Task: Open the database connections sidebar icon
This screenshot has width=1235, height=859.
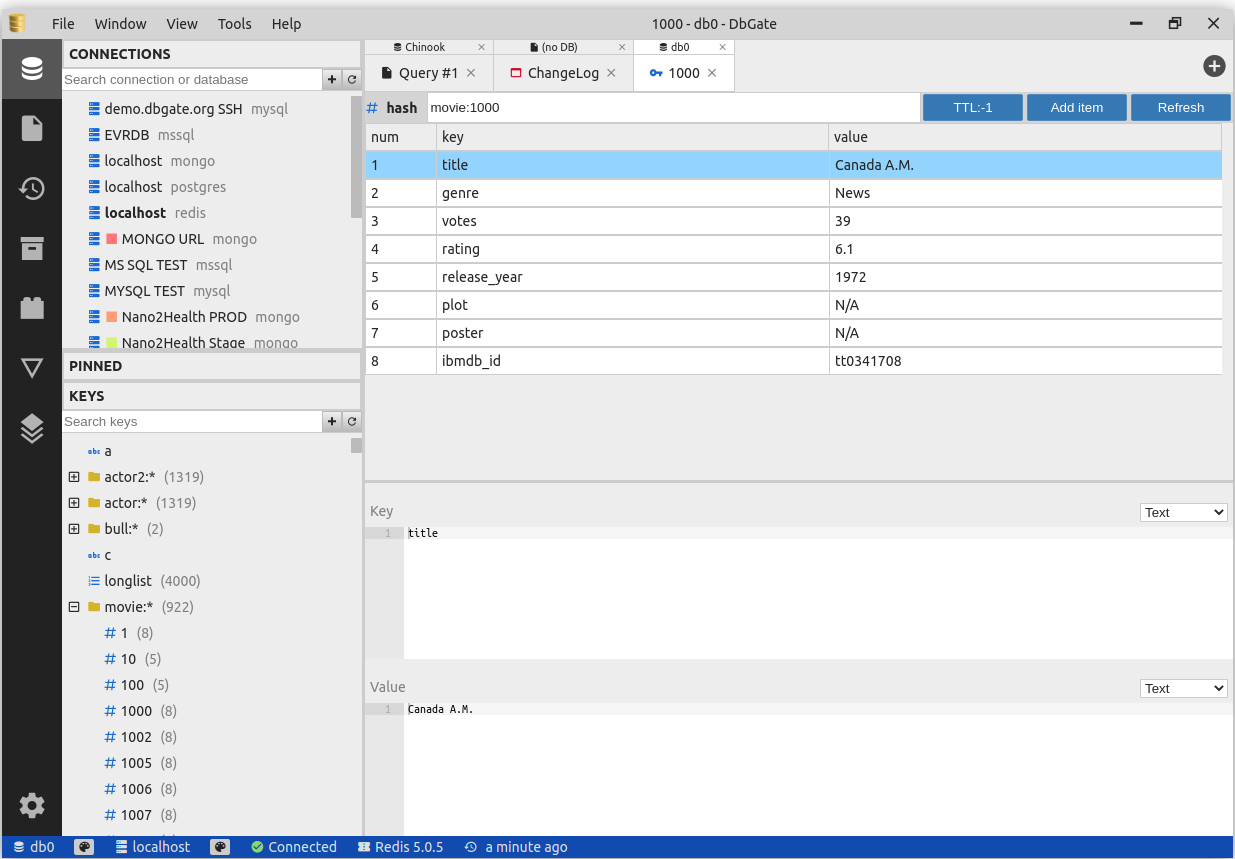Action: click(x=32, y=69)
